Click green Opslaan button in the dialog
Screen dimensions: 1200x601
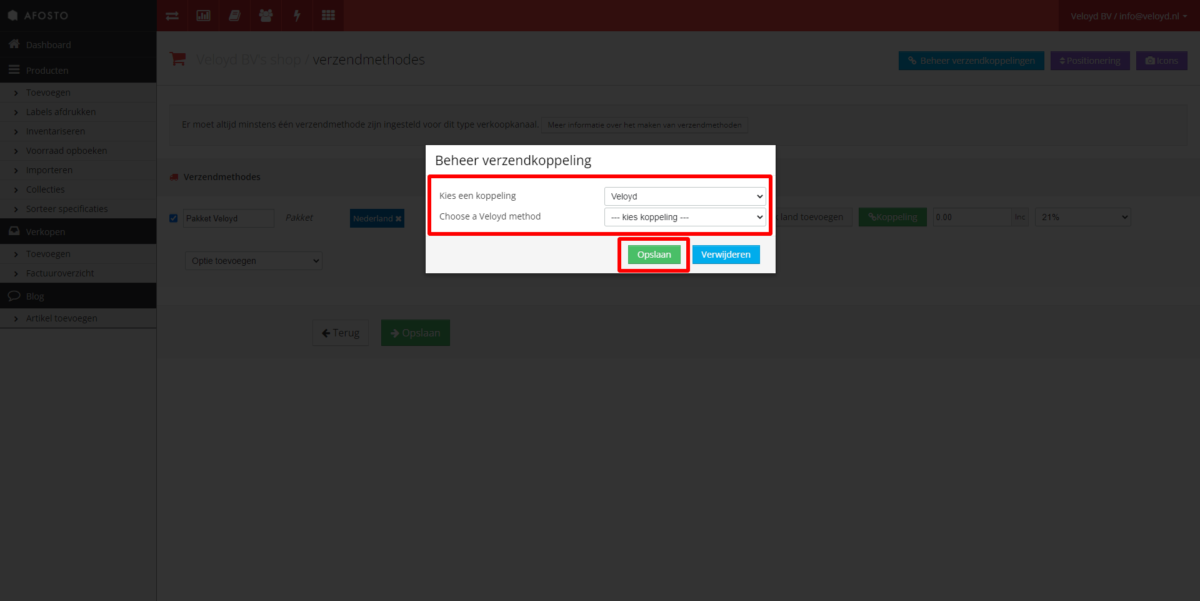pos(654,255)
